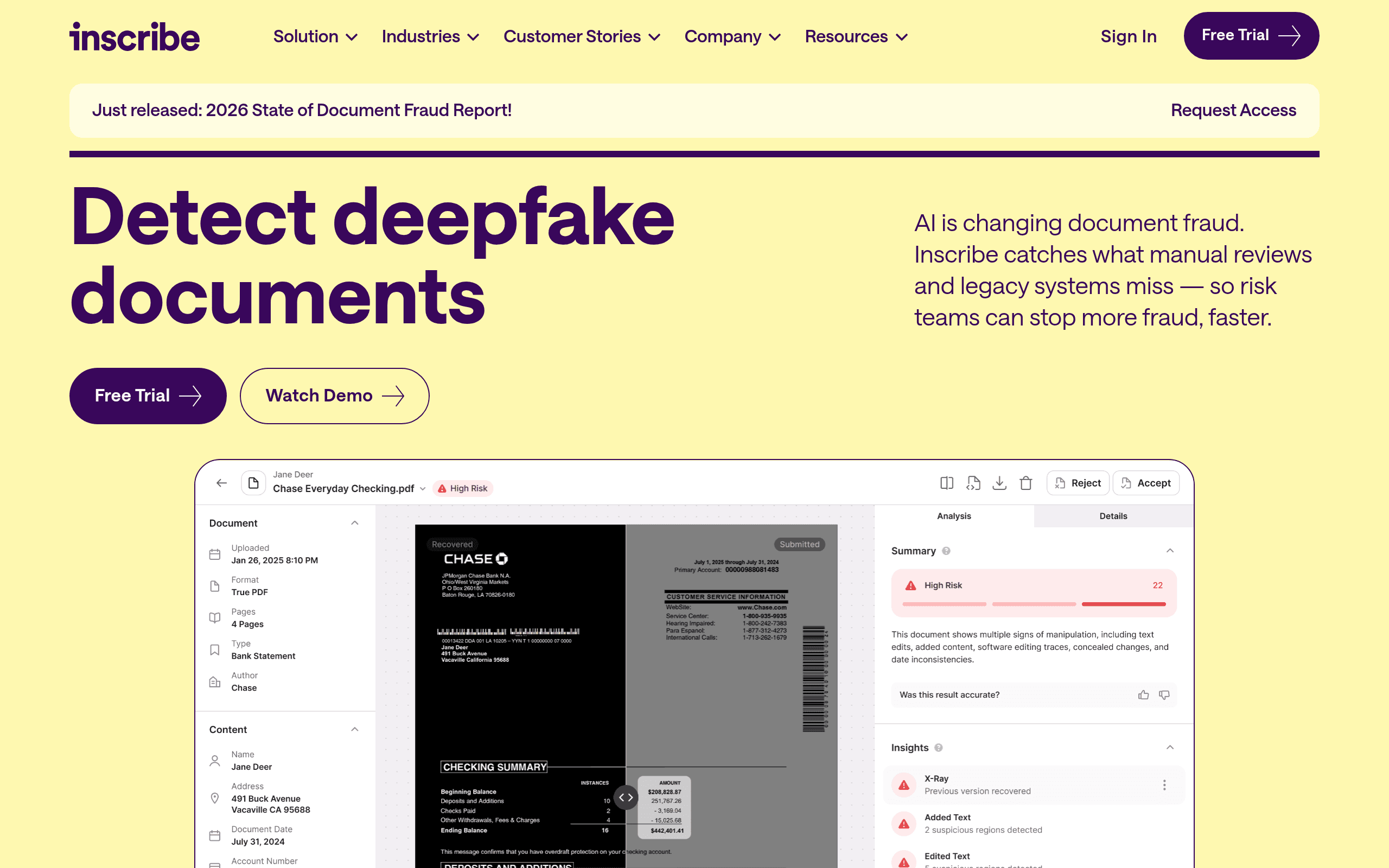
Task: Open the split view icon in the toolbar
Action: point(947,483)
